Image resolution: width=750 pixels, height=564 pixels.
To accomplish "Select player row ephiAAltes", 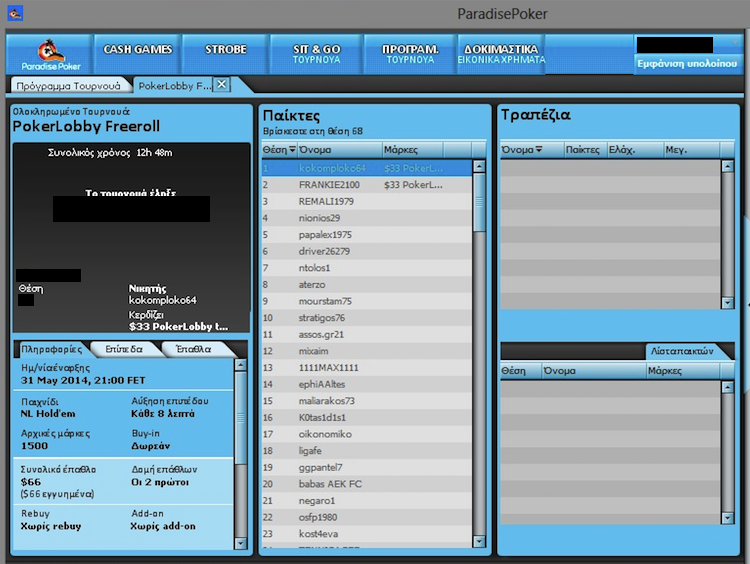I will pos(366,384).
